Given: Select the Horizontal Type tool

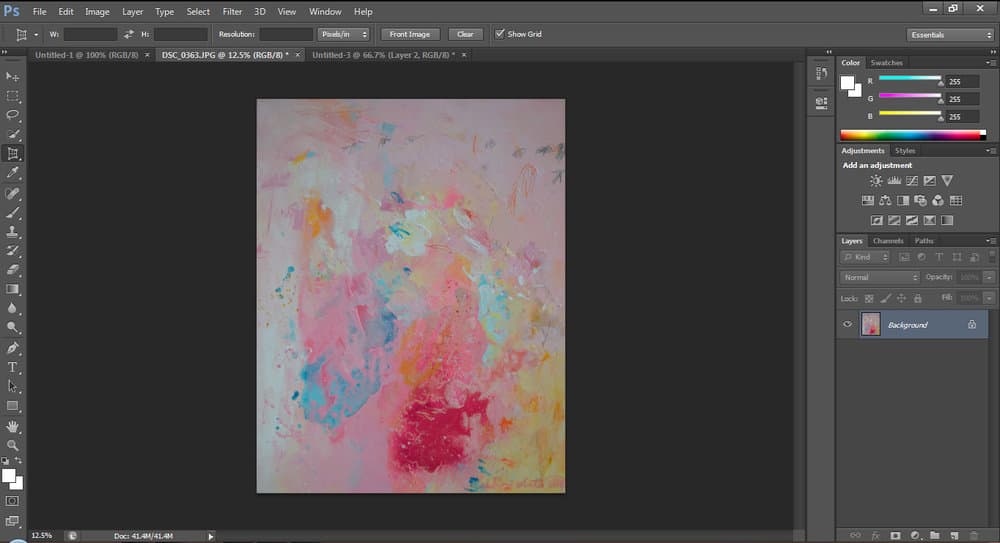Looking at the screenshot, I should click(12, 367).
